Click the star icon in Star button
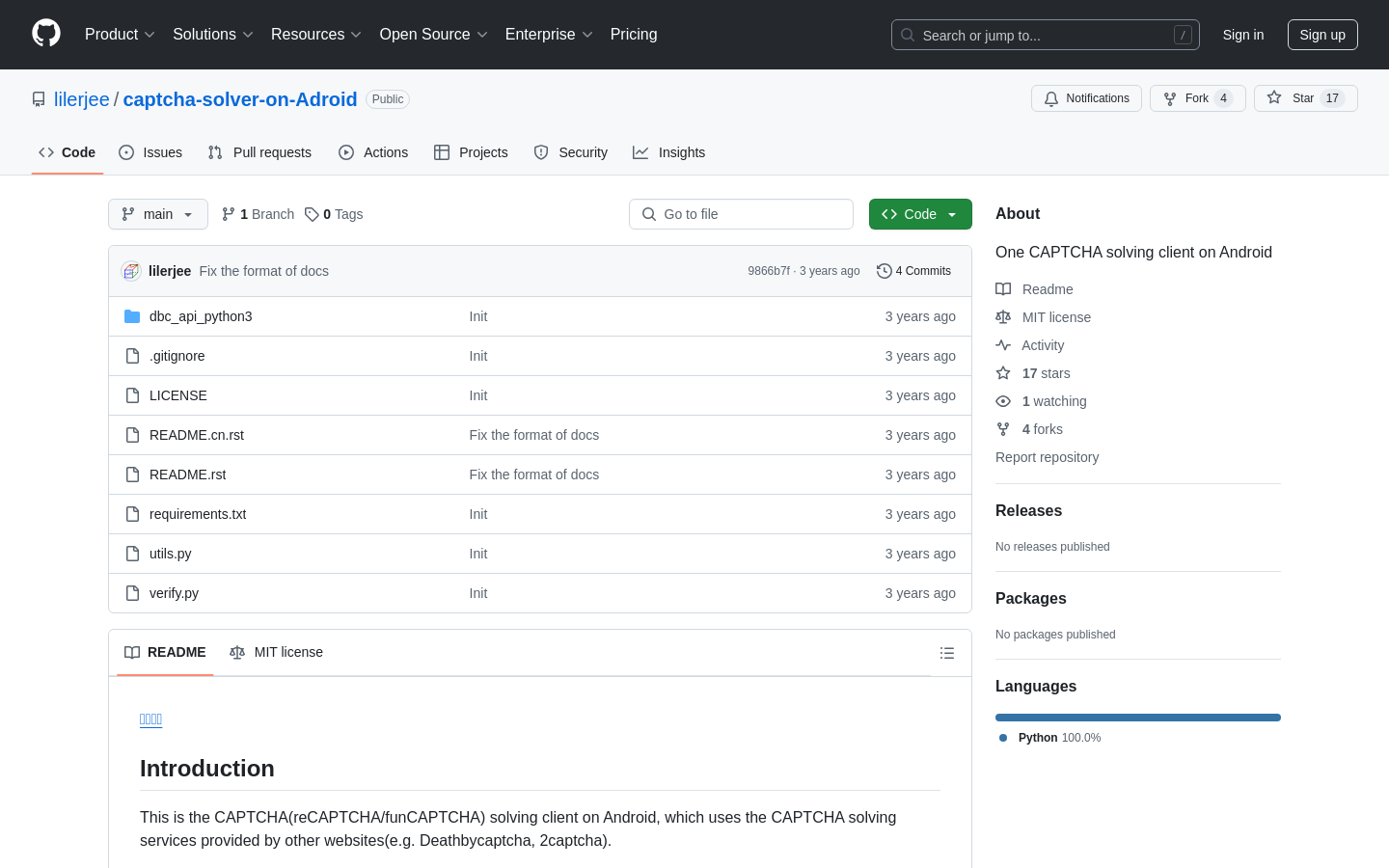This screenshot has width=1389, height=868. (1274, 98)
